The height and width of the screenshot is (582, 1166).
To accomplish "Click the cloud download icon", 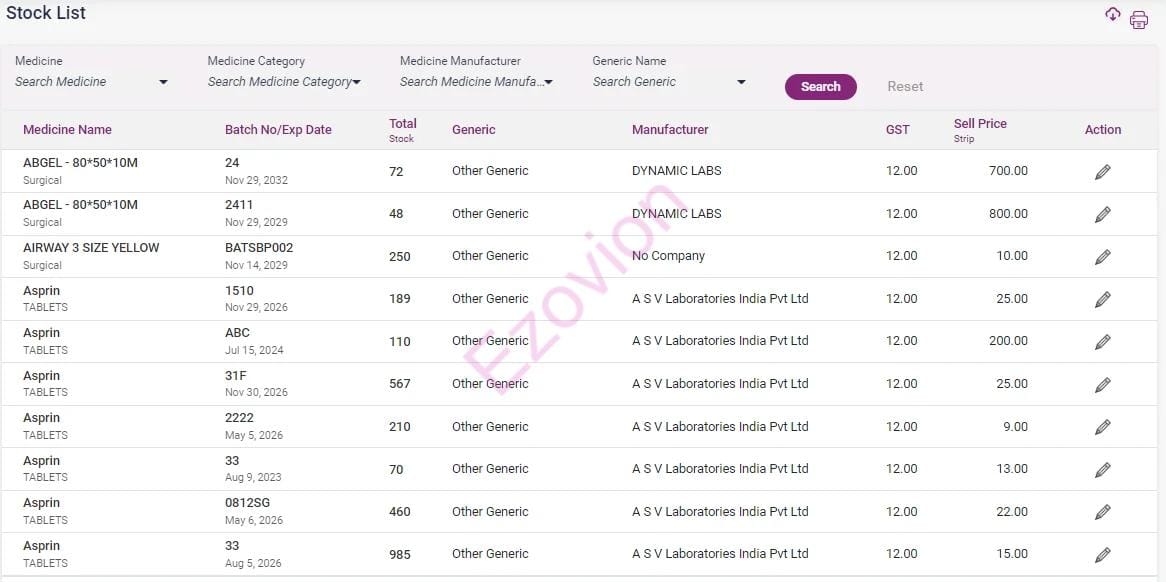I will point(1113,14).
